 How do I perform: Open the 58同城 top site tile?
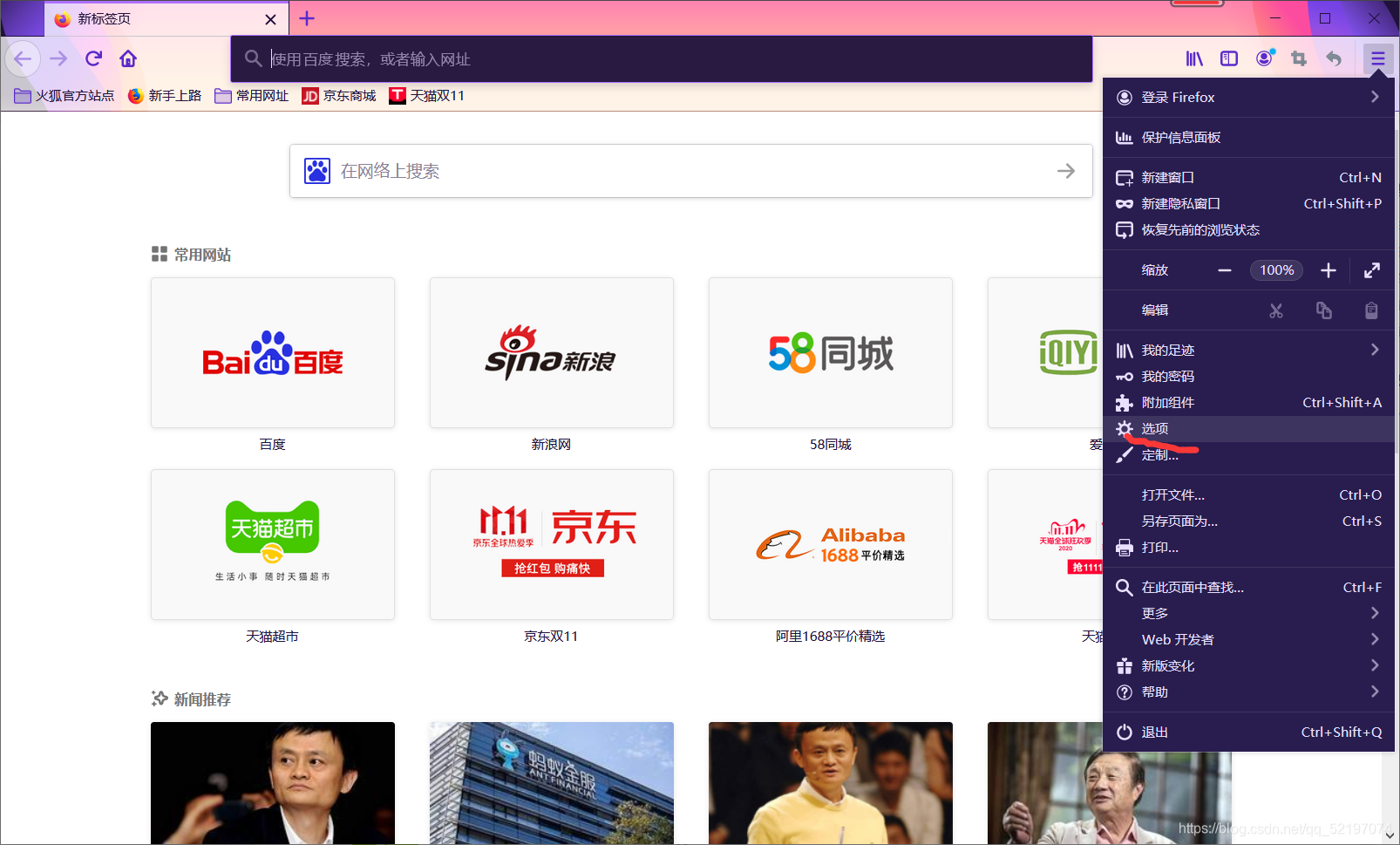[831, 353]
